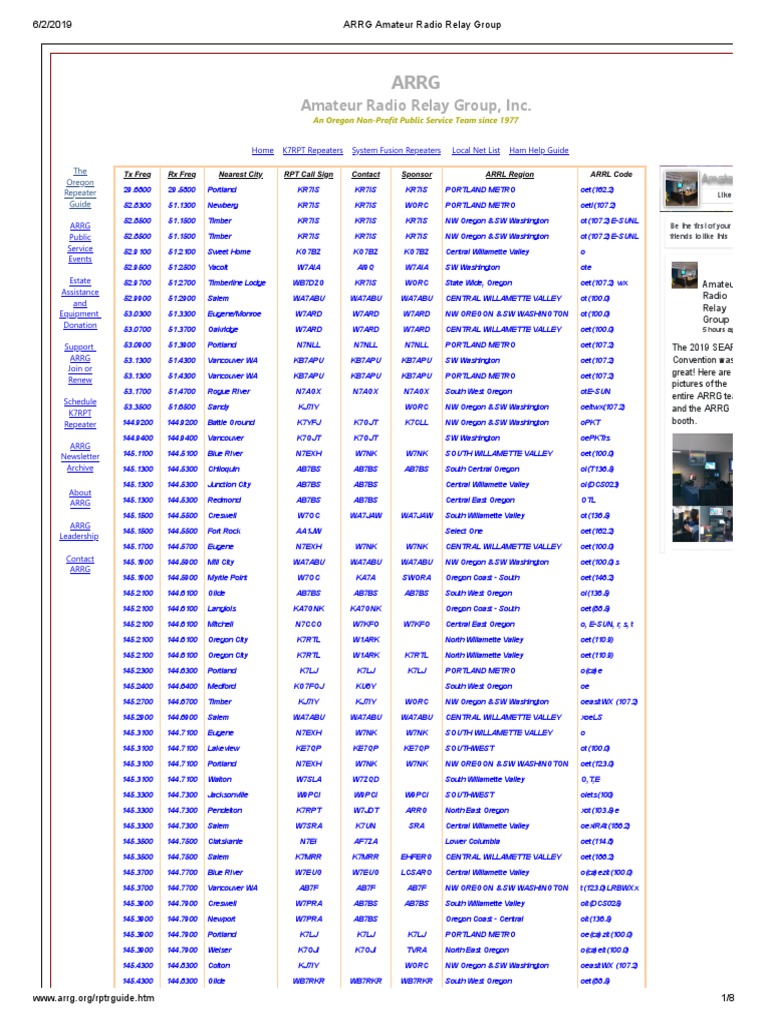Select the Weiser city cell
Viewport: 768px width, 1024px height.
(x=219, y=950)
